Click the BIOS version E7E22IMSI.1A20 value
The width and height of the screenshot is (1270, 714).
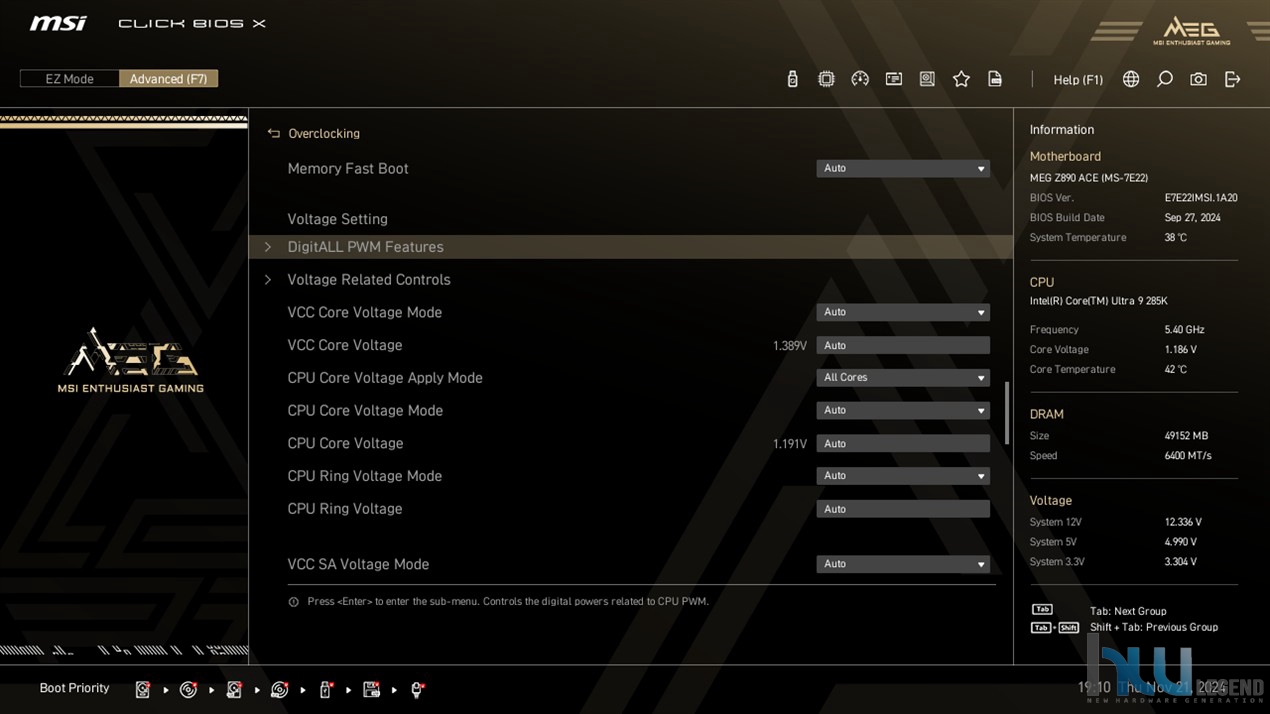(x=1201, y=198)
